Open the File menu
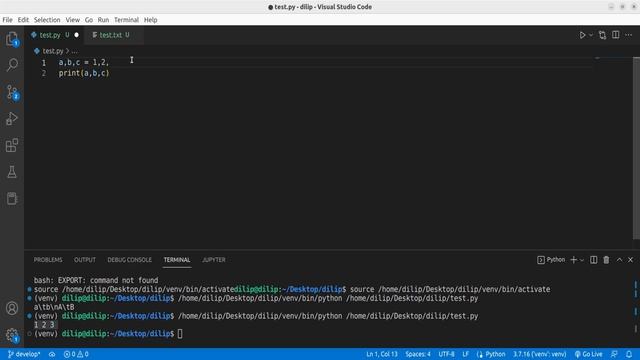 tap(7, 20)
